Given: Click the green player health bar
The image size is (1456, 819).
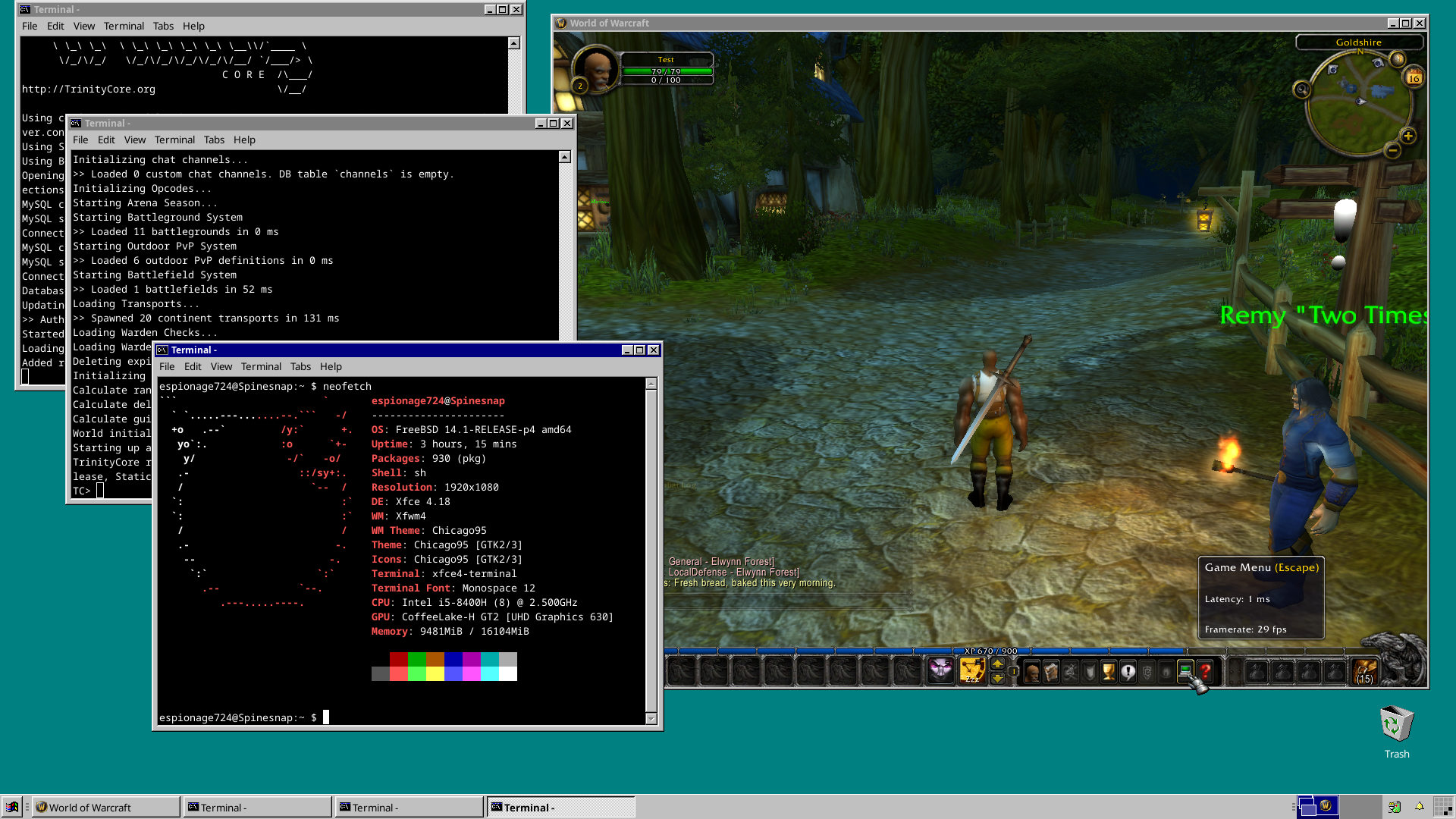Looking at the screenshot, I should (x=667, y=71).
